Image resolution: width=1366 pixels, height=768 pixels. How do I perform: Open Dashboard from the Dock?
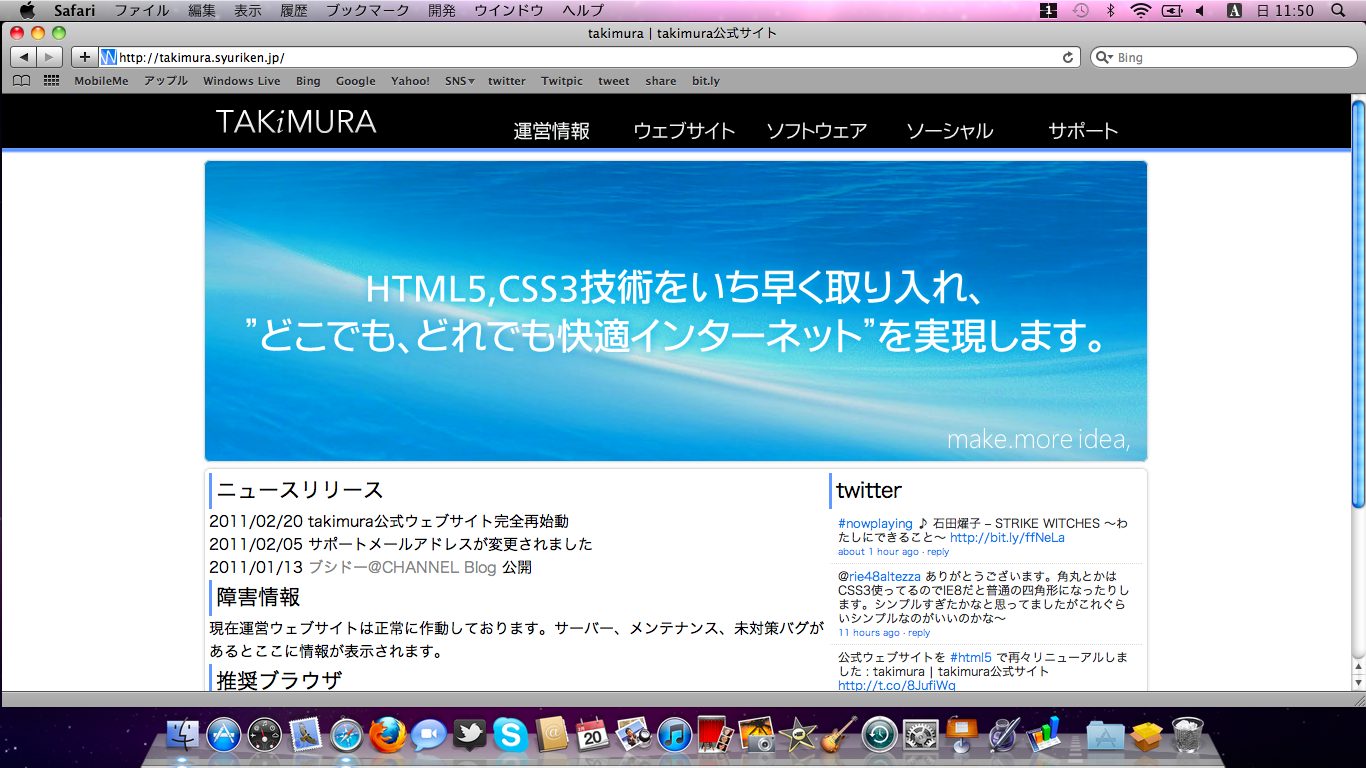pyautogui.click(x=265, y=736)
